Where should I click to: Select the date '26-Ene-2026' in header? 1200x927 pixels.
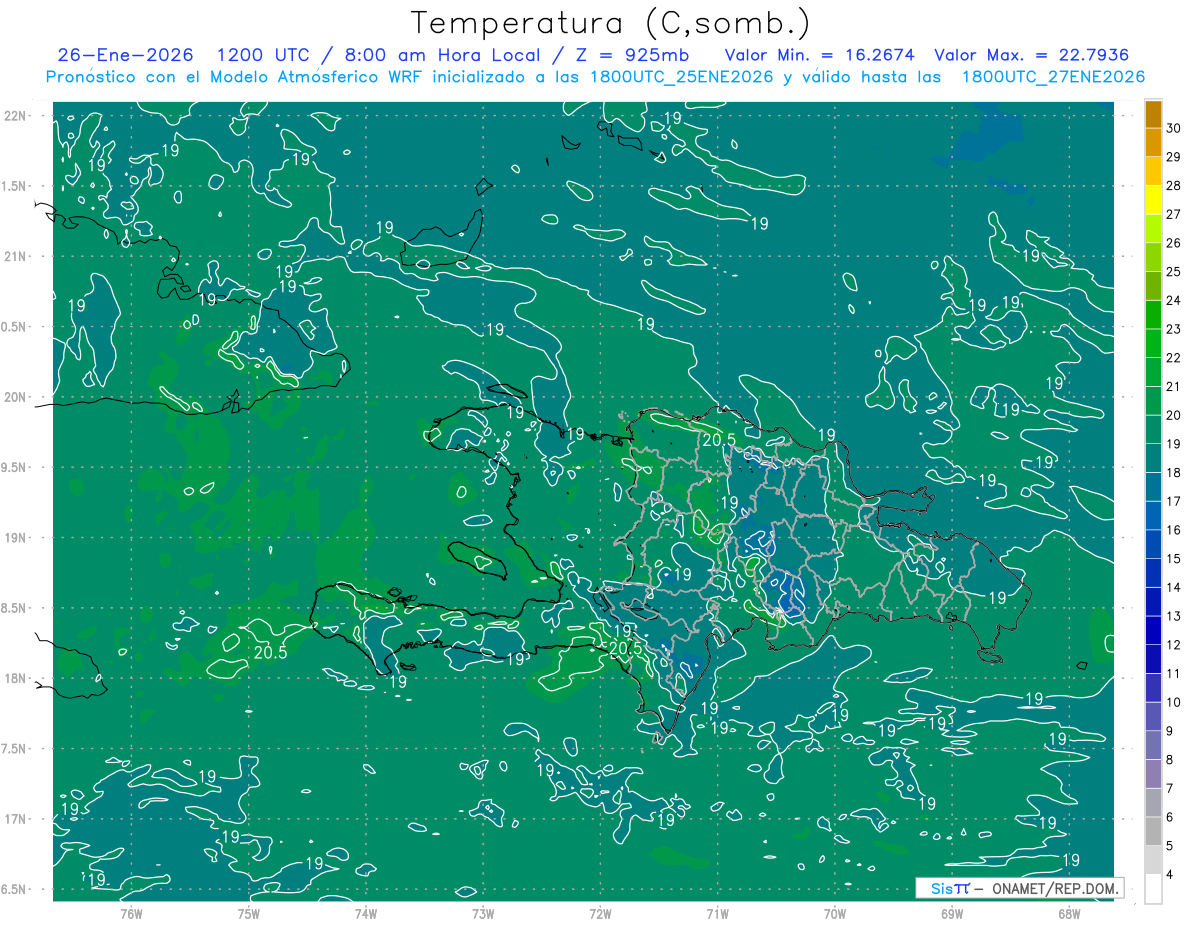pos(127,55)
